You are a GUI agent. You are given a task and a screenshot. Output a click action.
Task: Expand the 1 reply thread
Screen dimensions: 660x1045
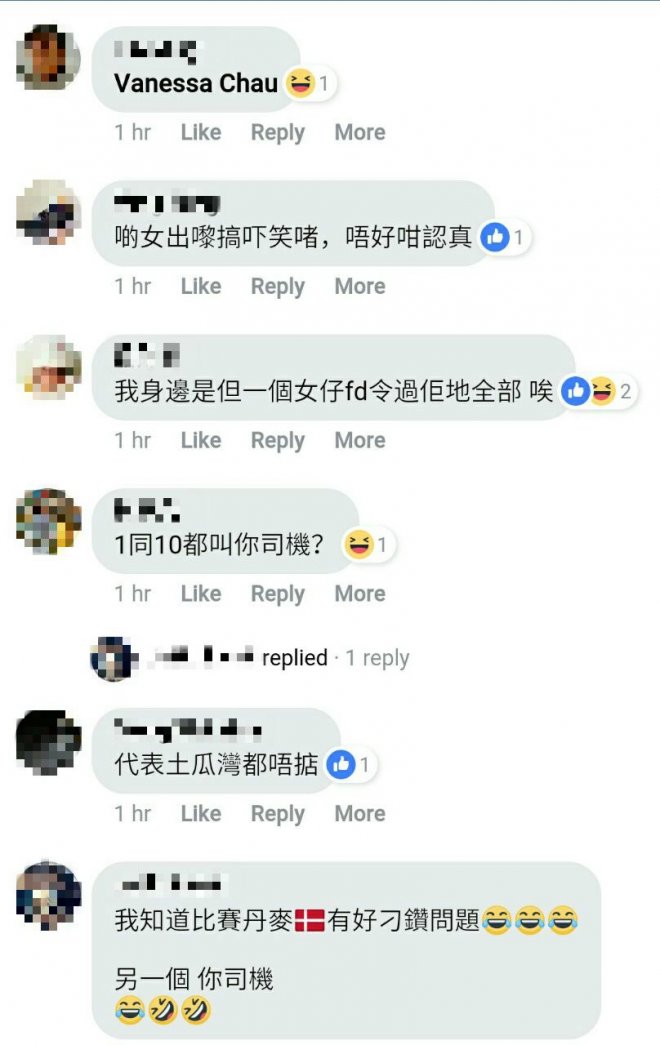[x=377, y=658]
